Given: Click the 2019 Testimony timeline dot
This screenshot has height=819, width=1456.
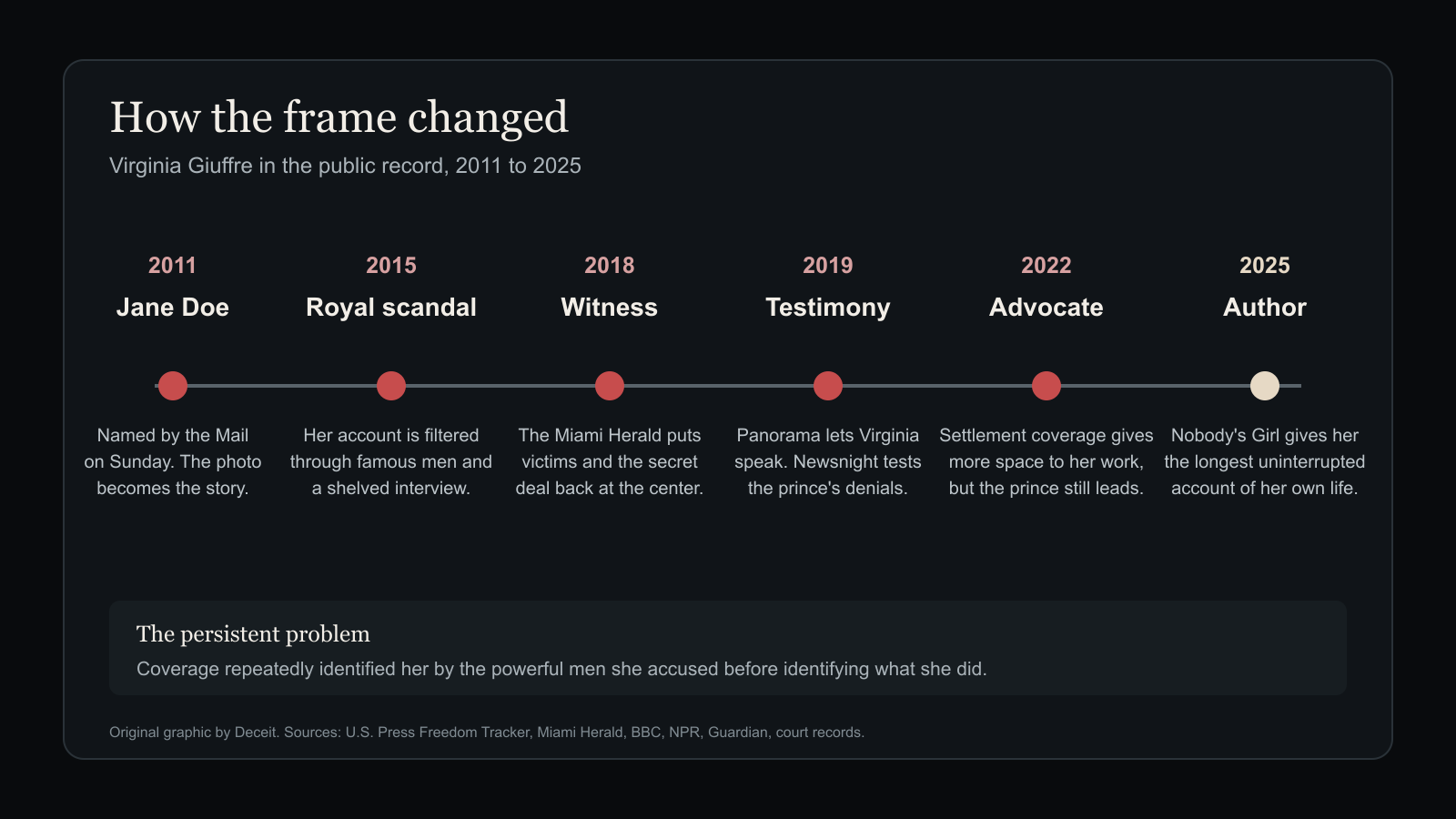Looking at the screenshot, I should (828, 386).
